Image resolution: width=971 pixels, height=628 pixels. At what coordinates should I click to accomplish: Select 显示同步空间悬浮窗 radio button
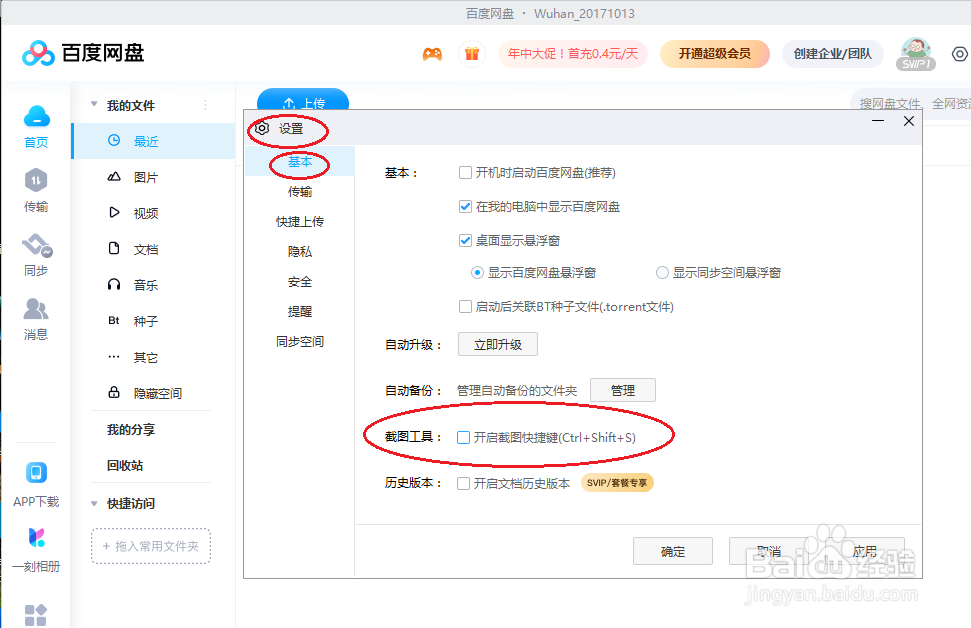662,273
